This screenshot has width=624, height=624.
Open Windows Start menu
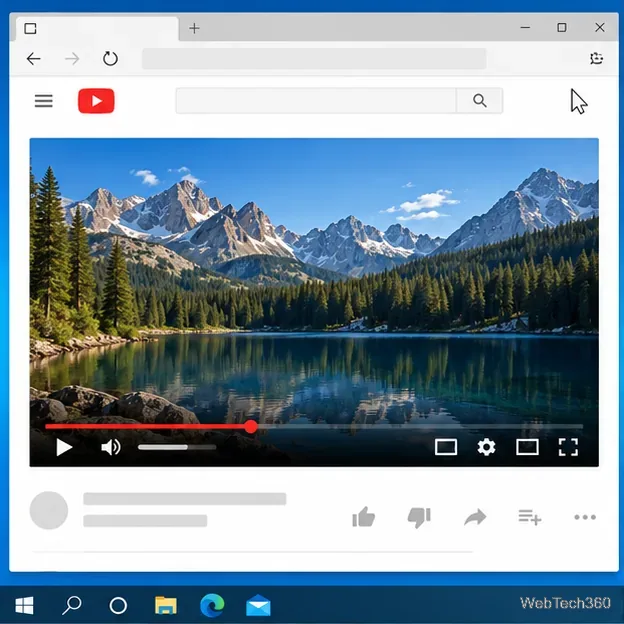point(24,606)
